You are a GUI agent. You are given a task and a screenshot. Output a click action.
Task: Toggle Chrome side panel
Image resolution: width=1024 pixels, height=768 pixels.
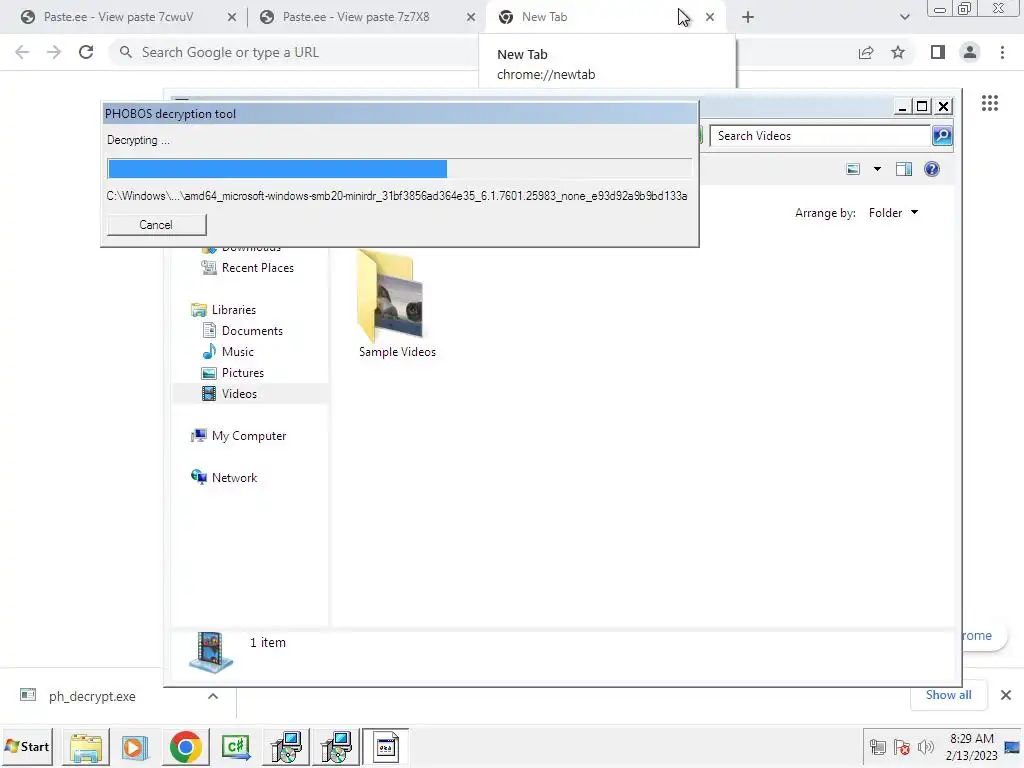(x=938, y=52)
